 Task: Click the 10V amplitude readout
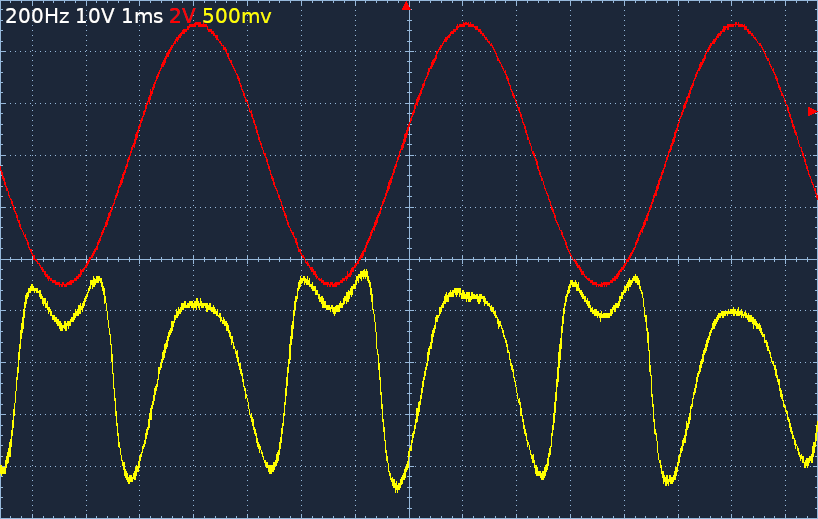[95, 17]
